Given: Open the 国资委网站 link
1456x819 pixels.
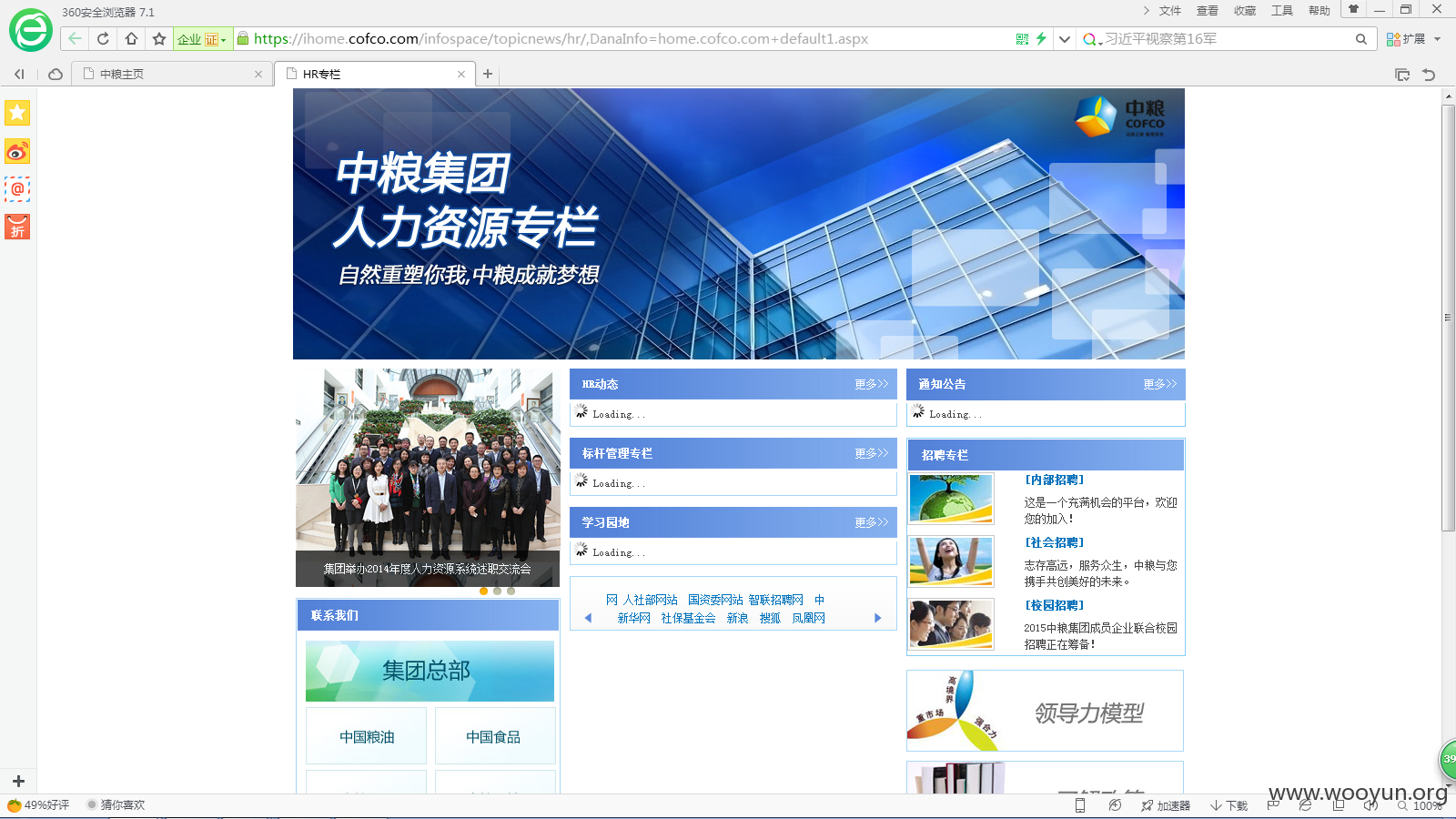Looking at the screenshot, I should [x=715, y=600].
